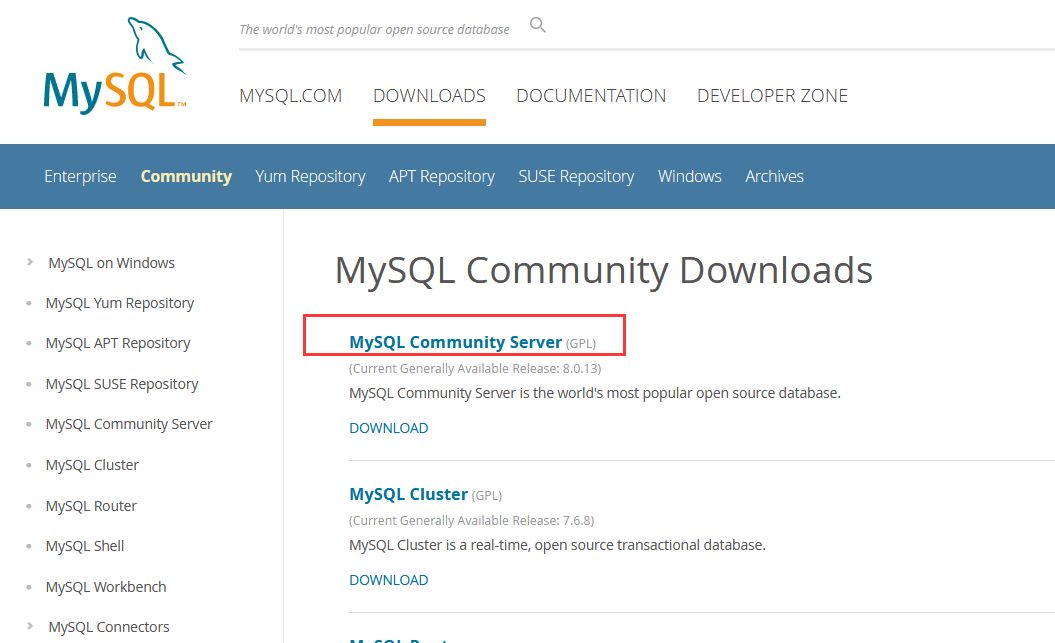Select MySQL Workbench in the sidebar

tap(105, 586)
